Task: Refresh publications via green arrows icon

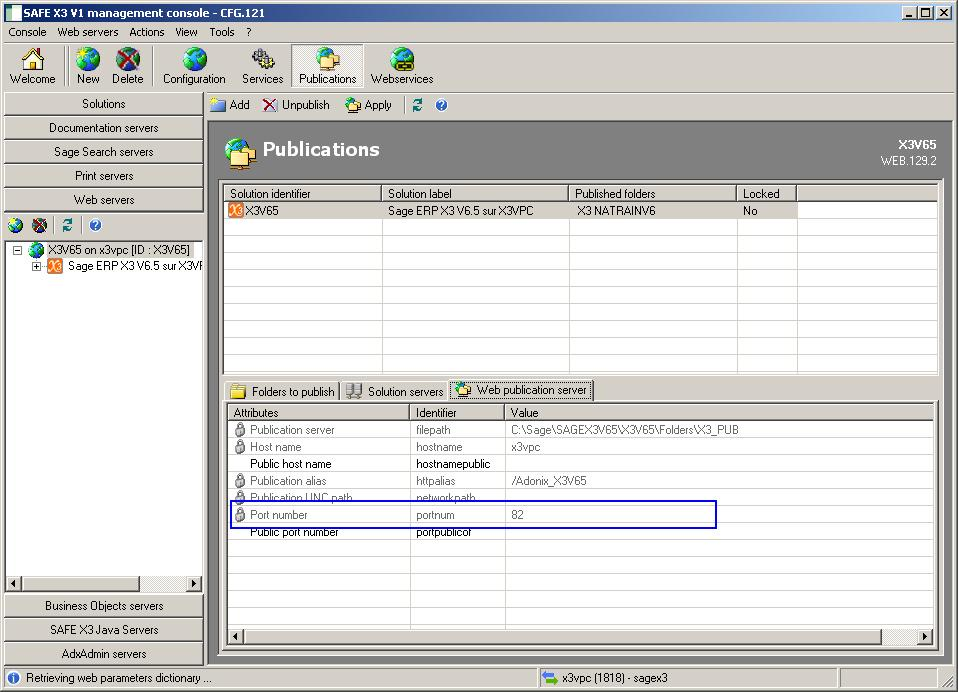Action: point(417,105)
